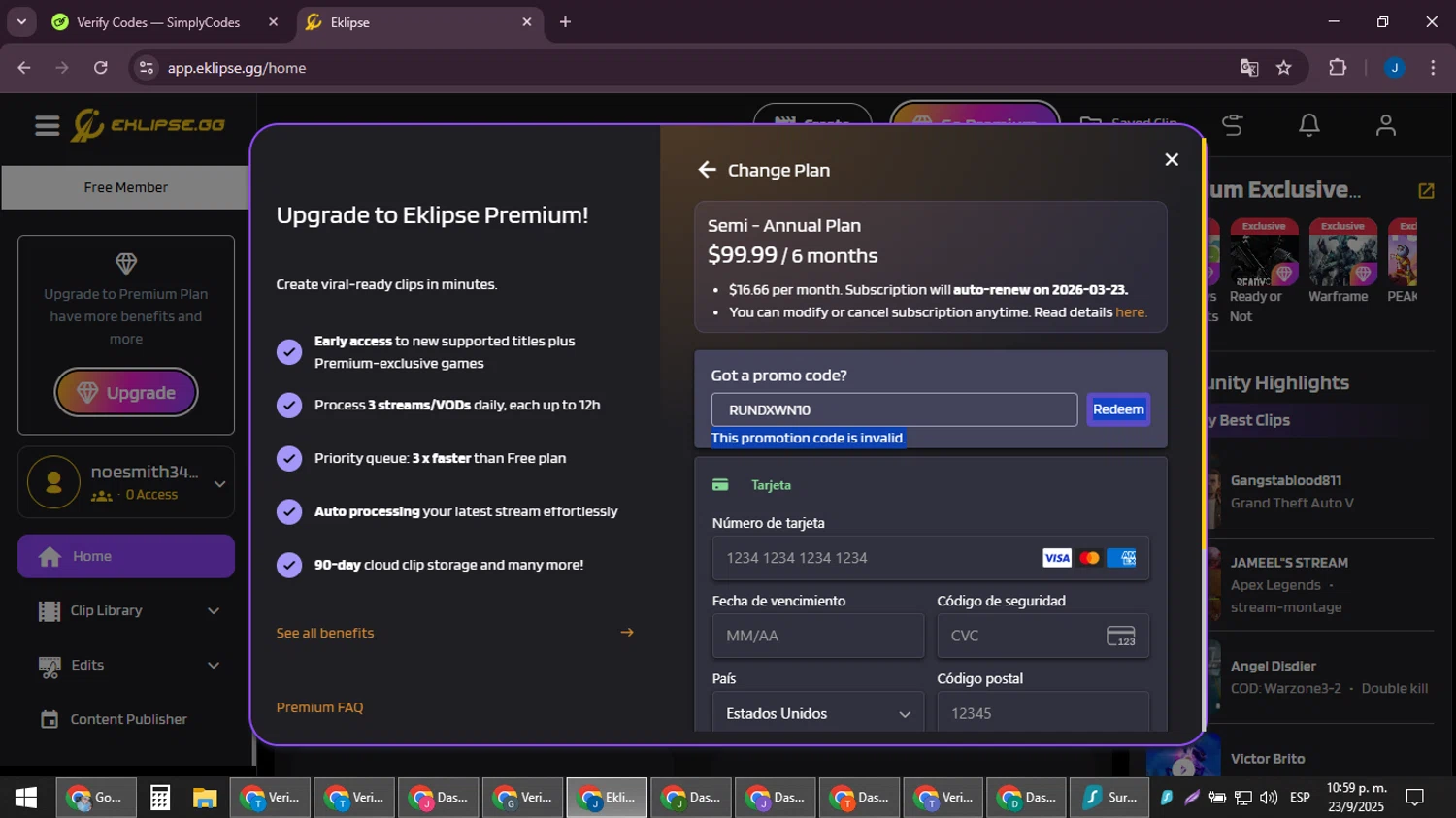Open the Content Publisher item
The height and width of the screenshot is (818, 1456).
128,719
